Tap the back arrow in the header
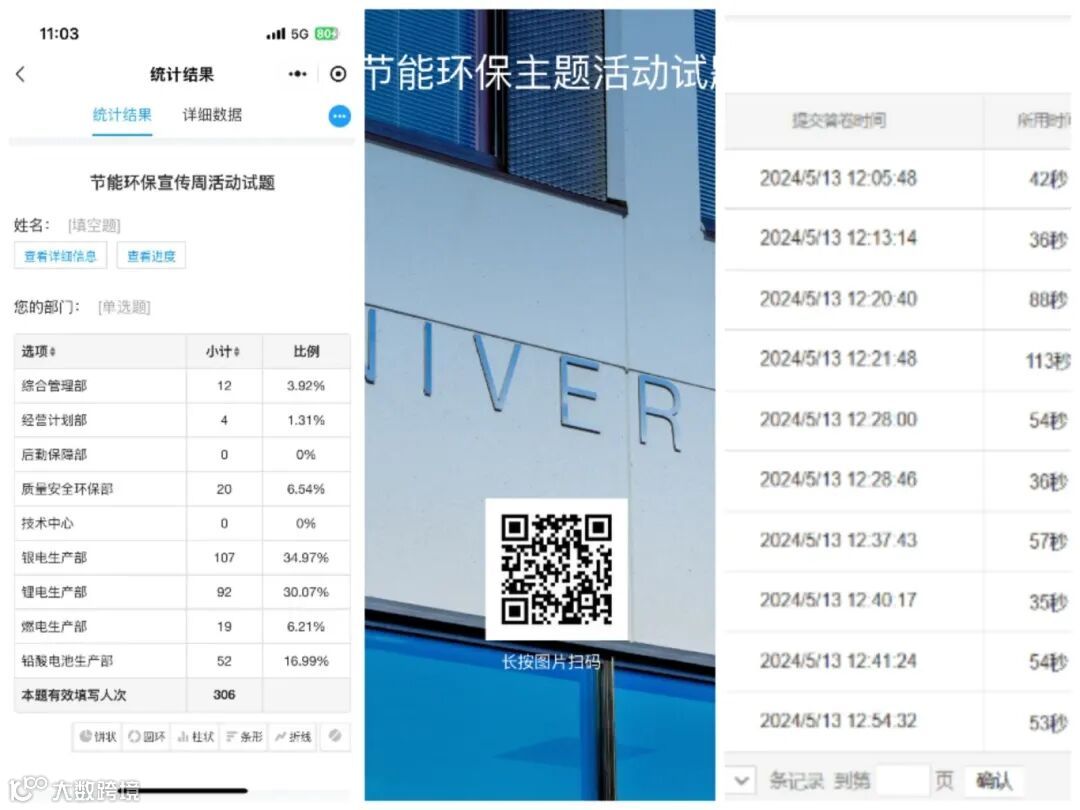This screenshot has width=1080, height=810. (x=21, y=74)
